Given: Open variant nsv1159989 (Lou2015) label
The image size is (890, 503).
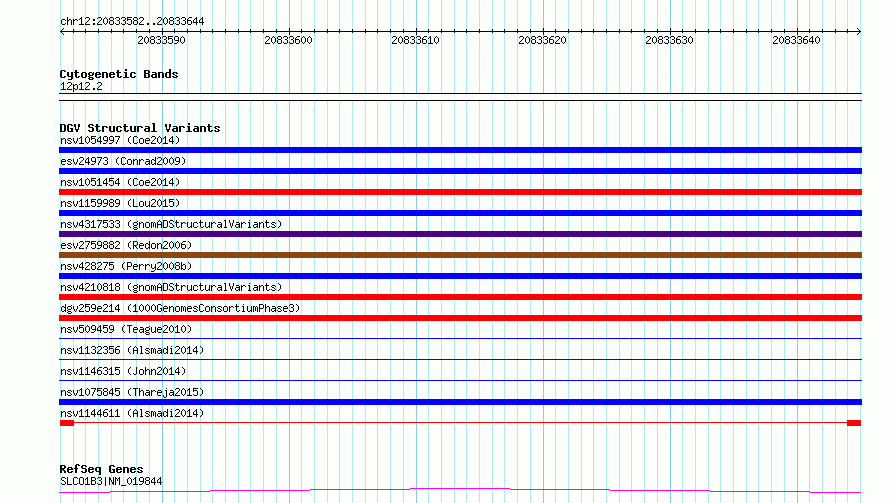Looking at the screenshot, I should [x=120, y=203].
